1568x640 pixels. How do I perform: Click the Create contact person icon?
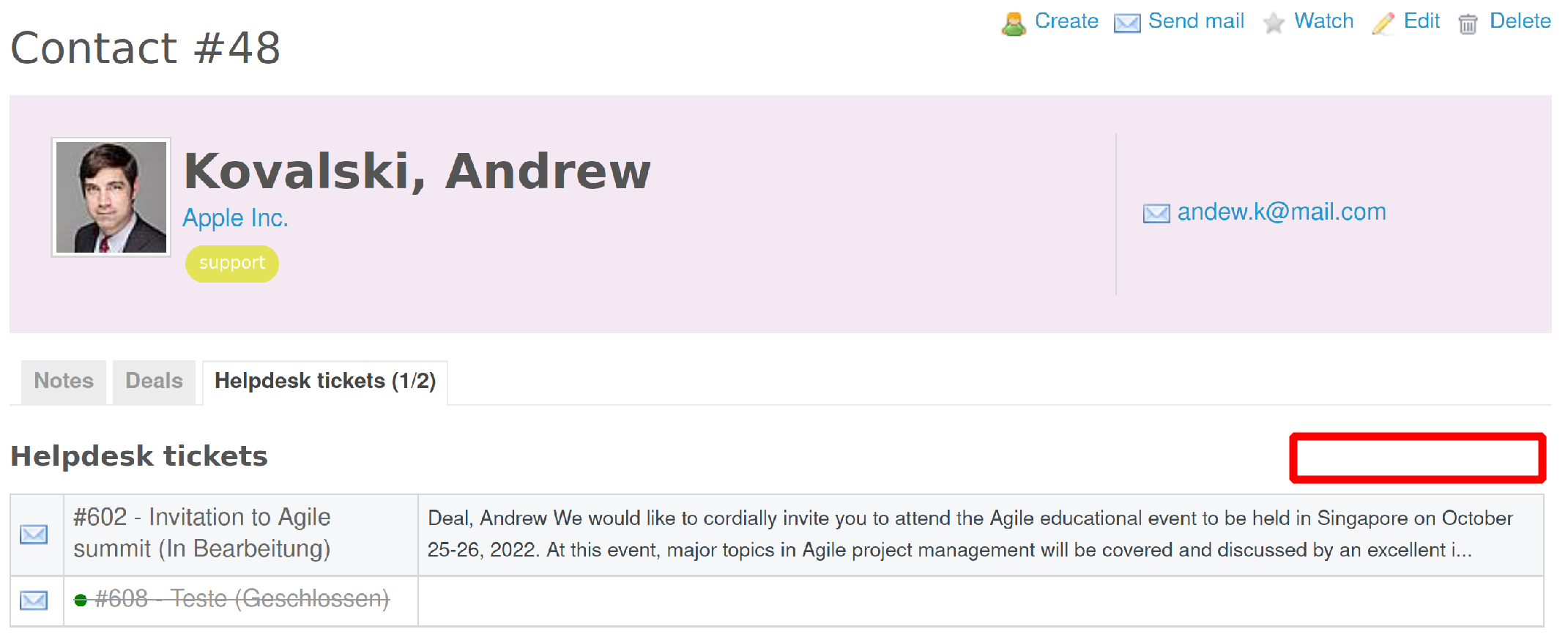pos(1014,23)
